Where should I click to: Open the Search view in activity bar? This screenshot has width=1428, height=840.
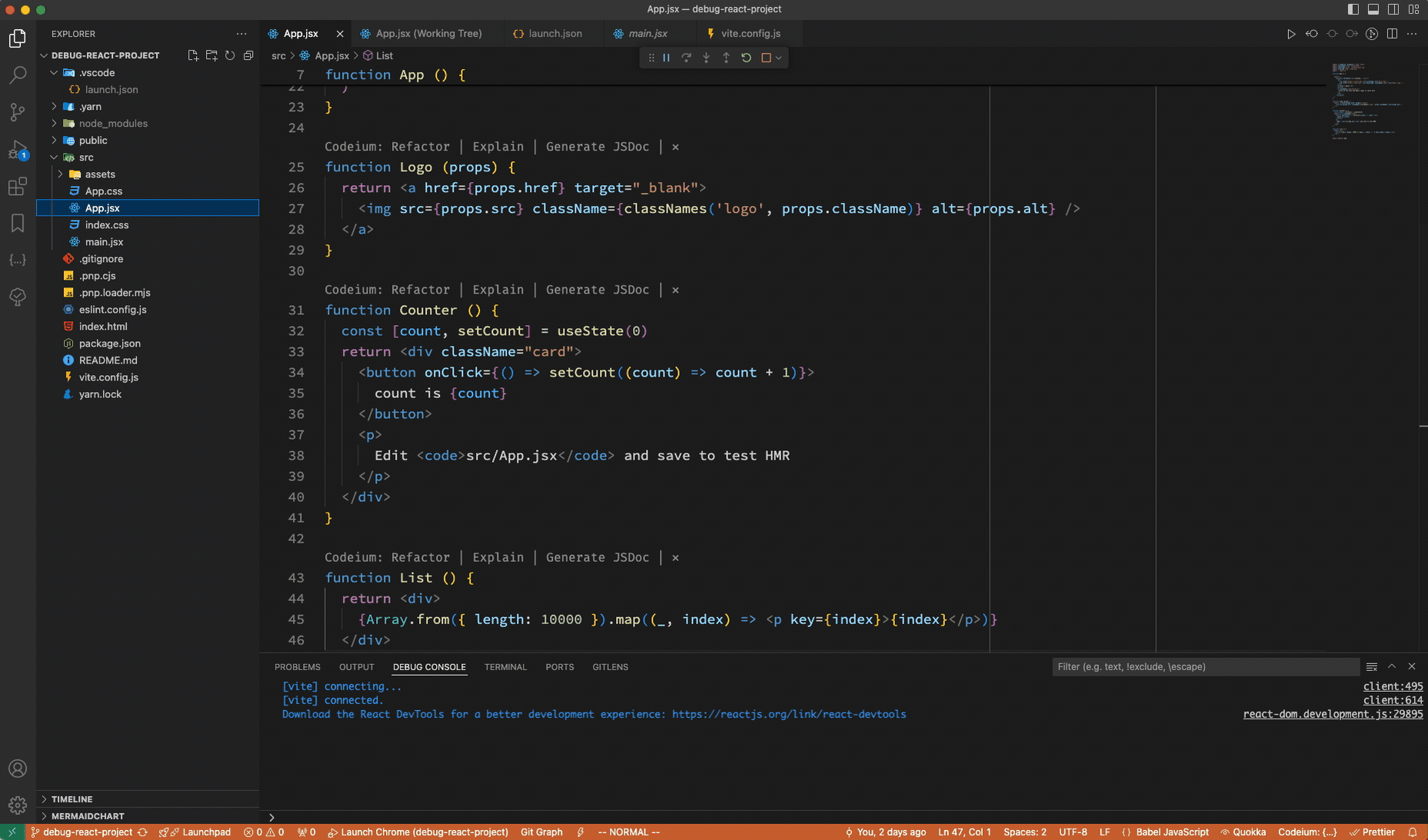17,75
